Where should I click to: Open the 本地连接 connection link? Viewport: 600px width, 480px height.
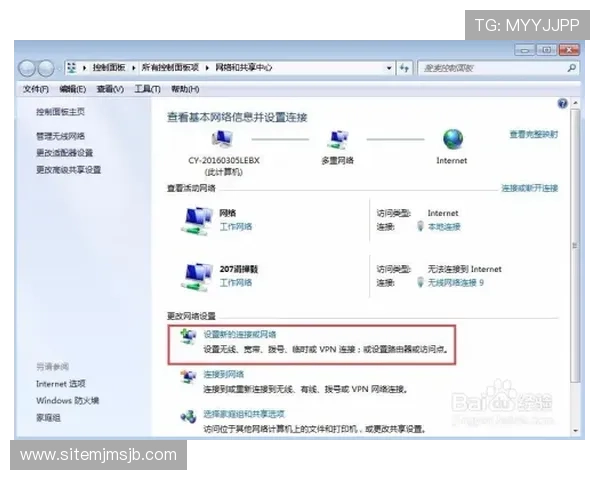click(x=444, y=227)
